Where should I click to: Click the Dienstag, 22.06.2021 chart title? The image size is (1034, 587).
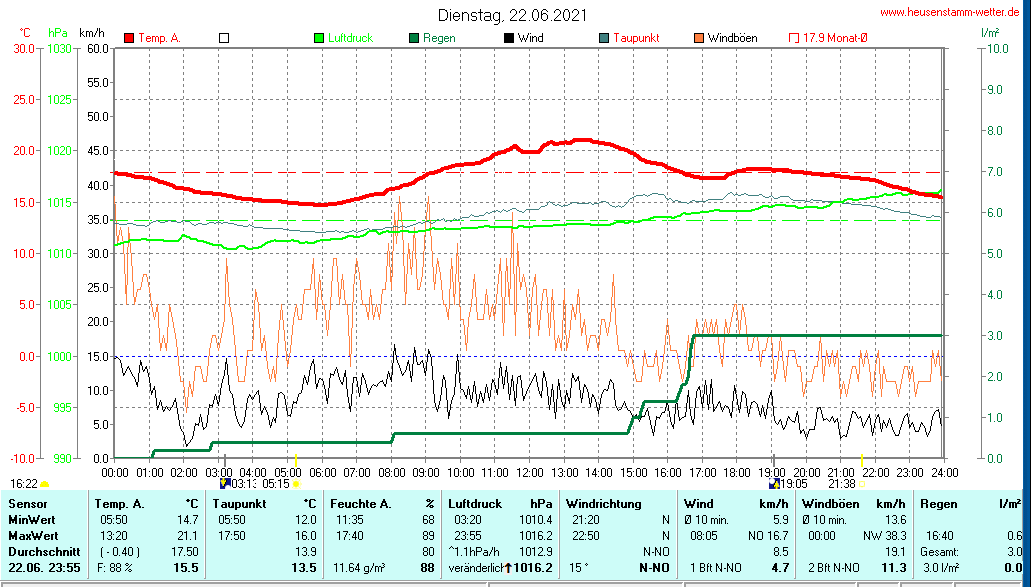click(512, 15)
